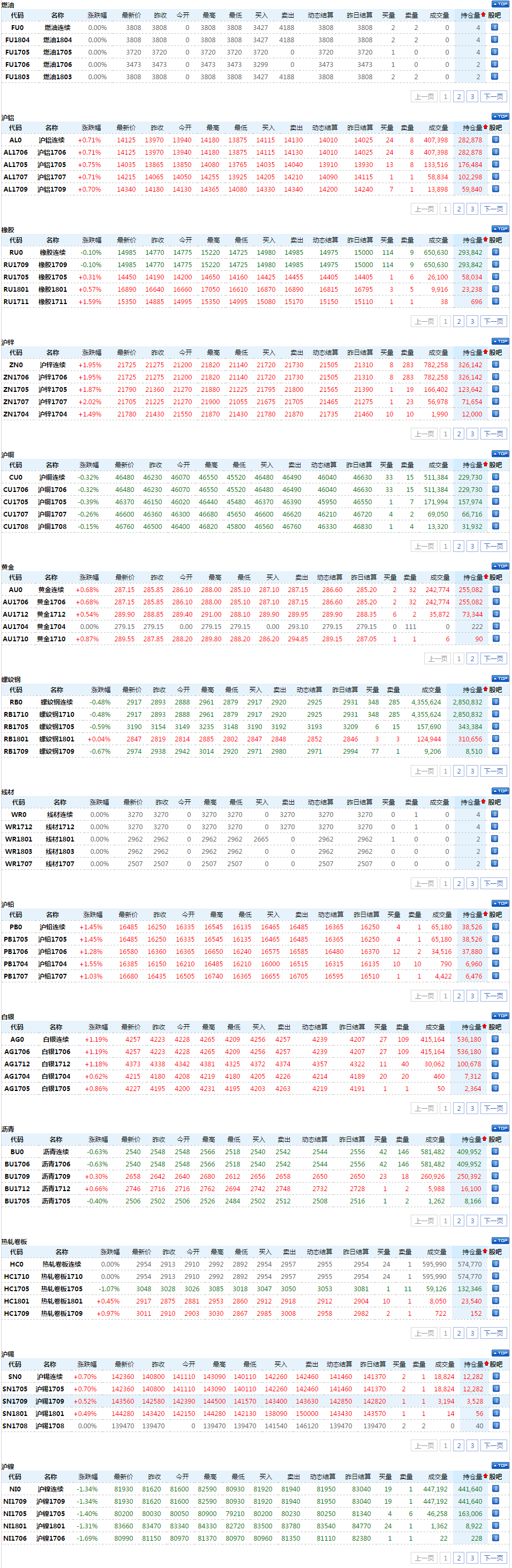Open the HC1705 contract code link
This screenshot has width=512, height=1568.
[17, 1289]
